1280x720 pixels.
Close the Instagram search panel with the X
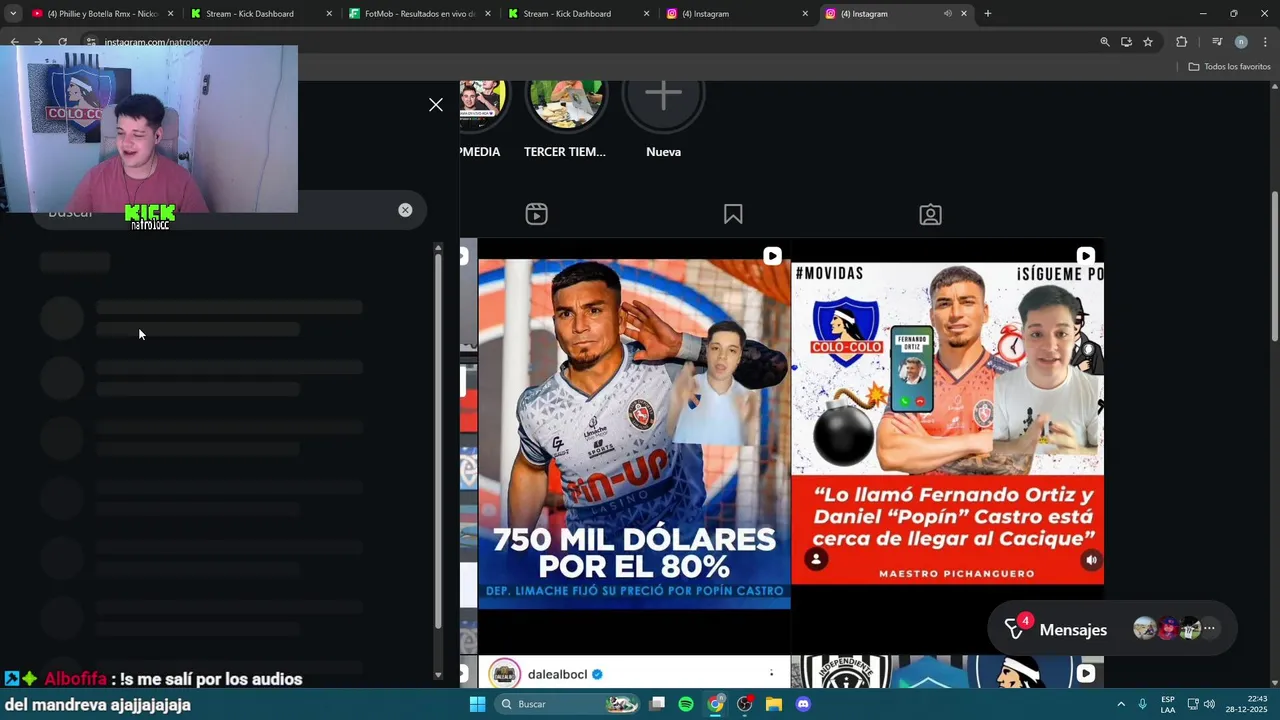tap(436, 105)
